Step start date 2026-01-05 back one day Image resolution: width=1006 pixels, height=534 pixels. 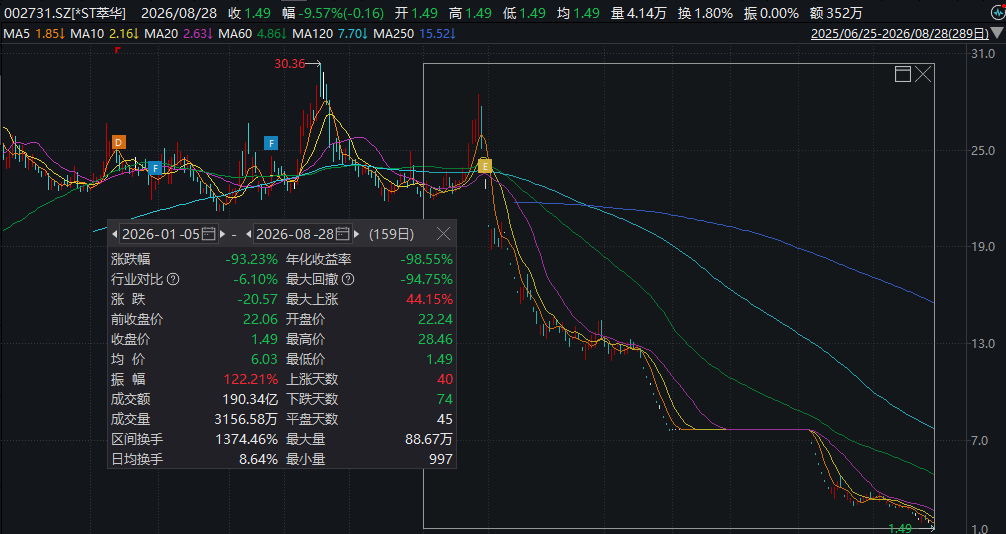tap(115, 234)
